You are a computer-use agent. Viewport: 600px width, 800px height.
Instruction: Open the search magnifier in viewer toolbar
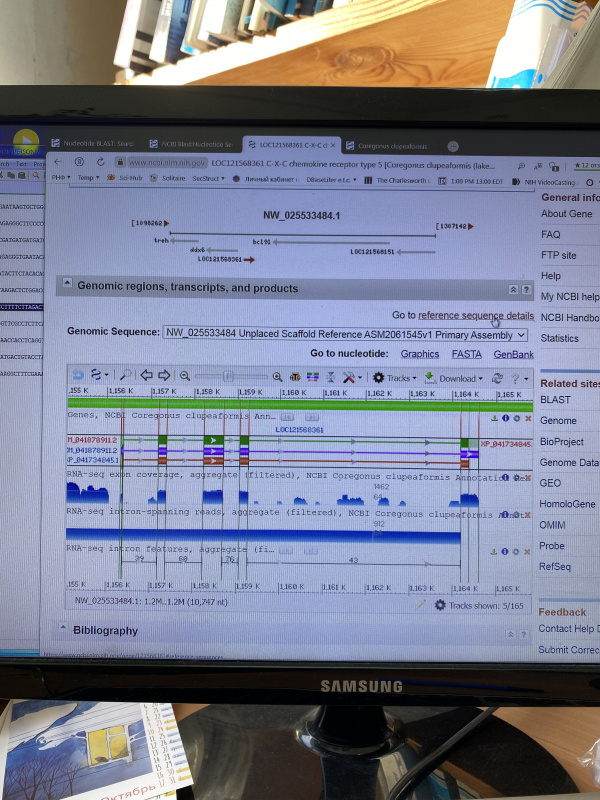tap(125, 377)
